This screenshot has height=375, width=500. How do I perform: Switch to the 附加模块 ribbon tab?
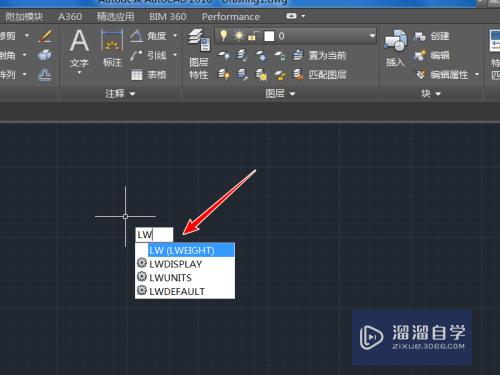(24, 16)
